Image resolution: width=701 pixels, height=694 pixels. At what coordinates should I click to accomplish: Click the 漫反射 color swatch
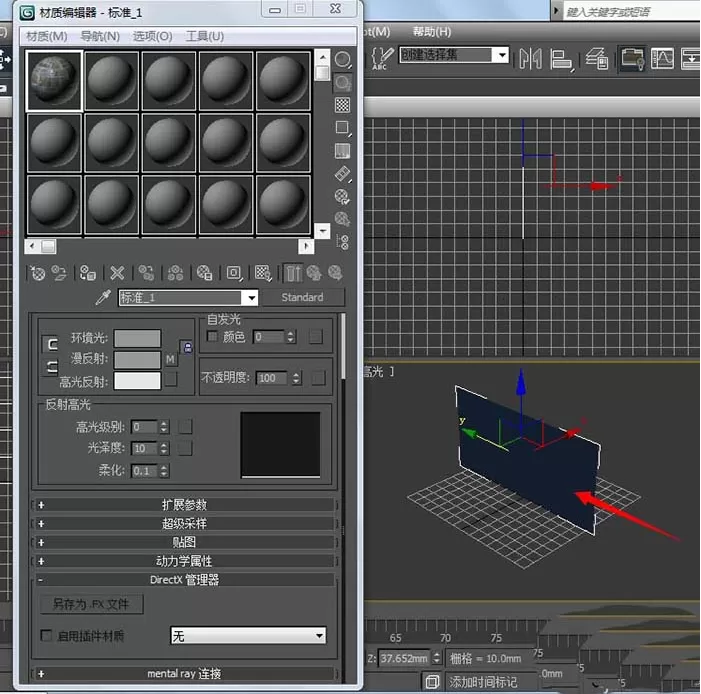point(137,360)
